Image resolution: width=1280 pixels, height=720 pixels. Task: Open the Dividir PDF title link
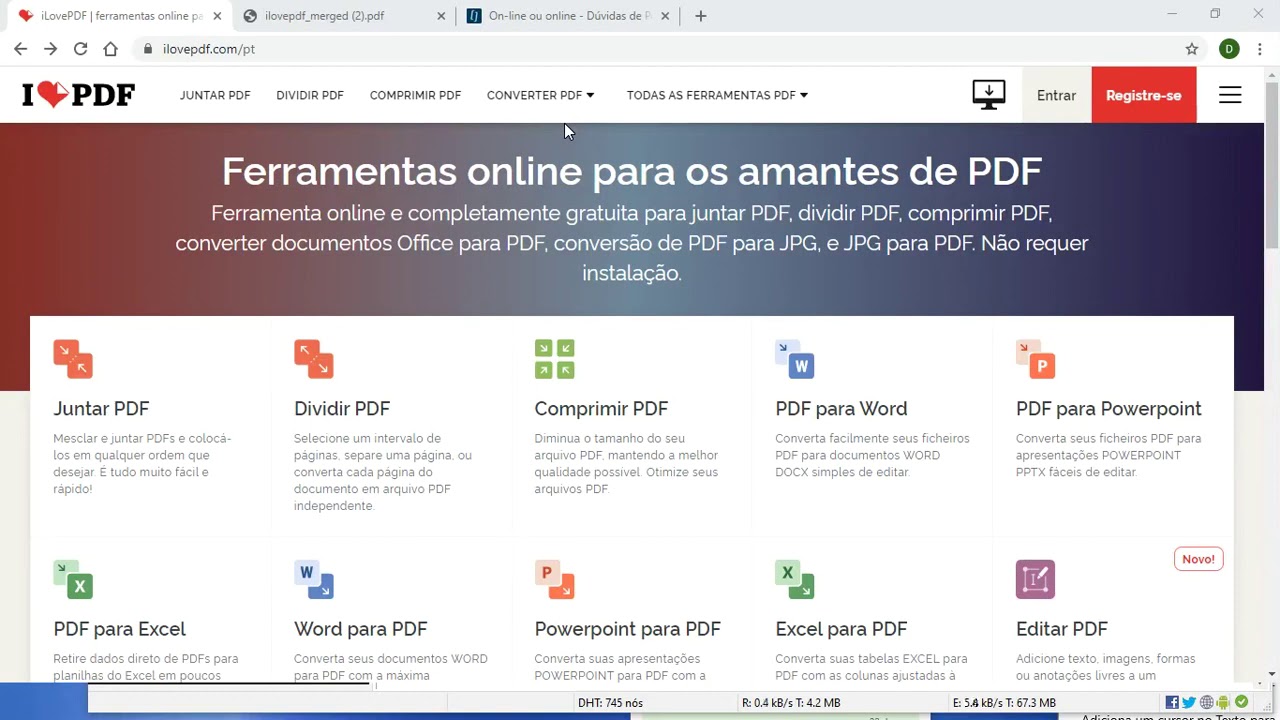342,408
